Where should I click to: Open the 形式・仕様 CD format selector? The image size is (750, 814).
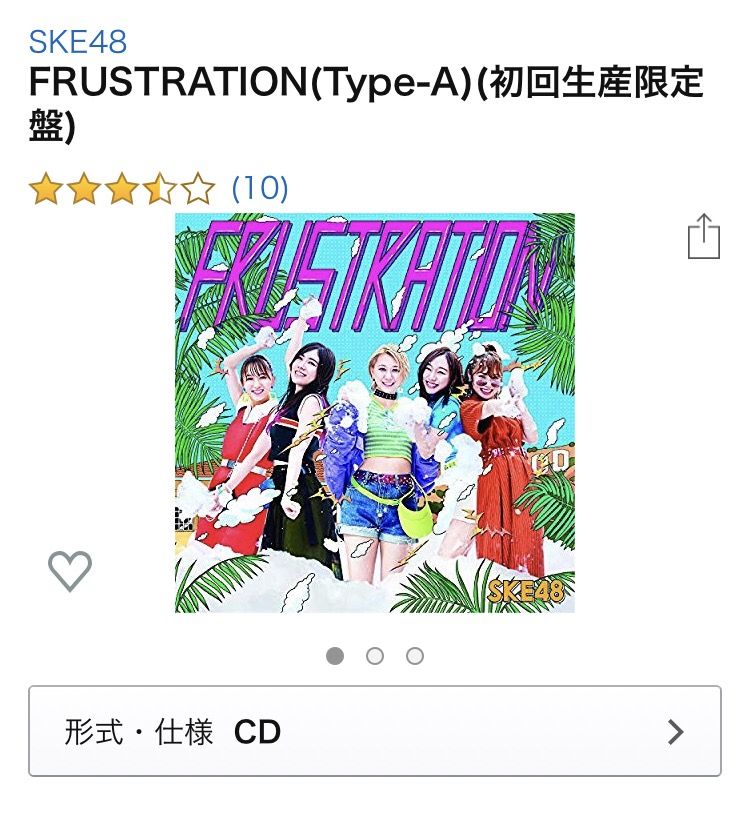pyautogui.click(x=375, y=731)
